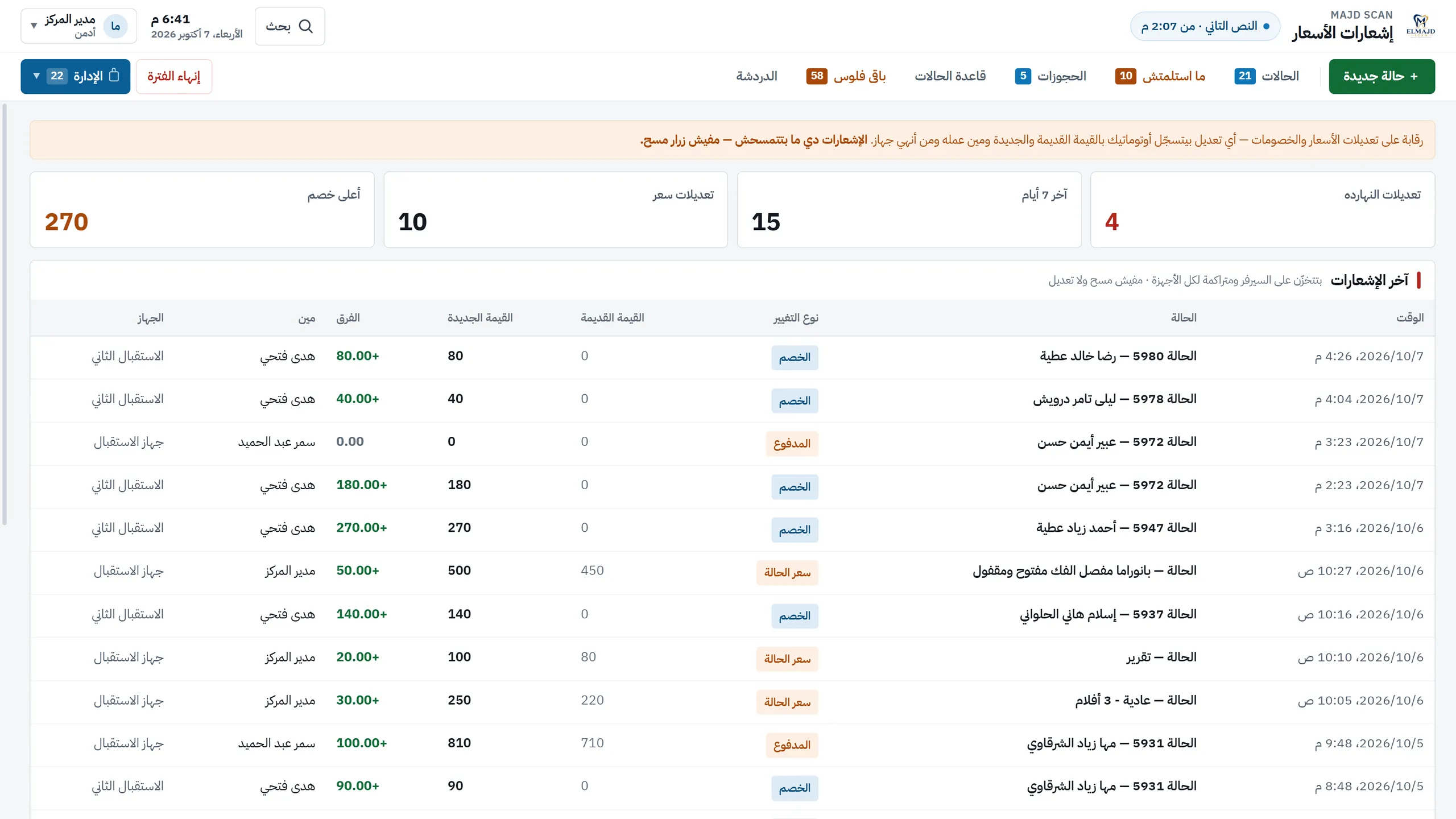Click المدفوع badge for 3:23 عبير أيمن row
The width and height of the screenshot is (1456, 819).
tap(792, 443)
